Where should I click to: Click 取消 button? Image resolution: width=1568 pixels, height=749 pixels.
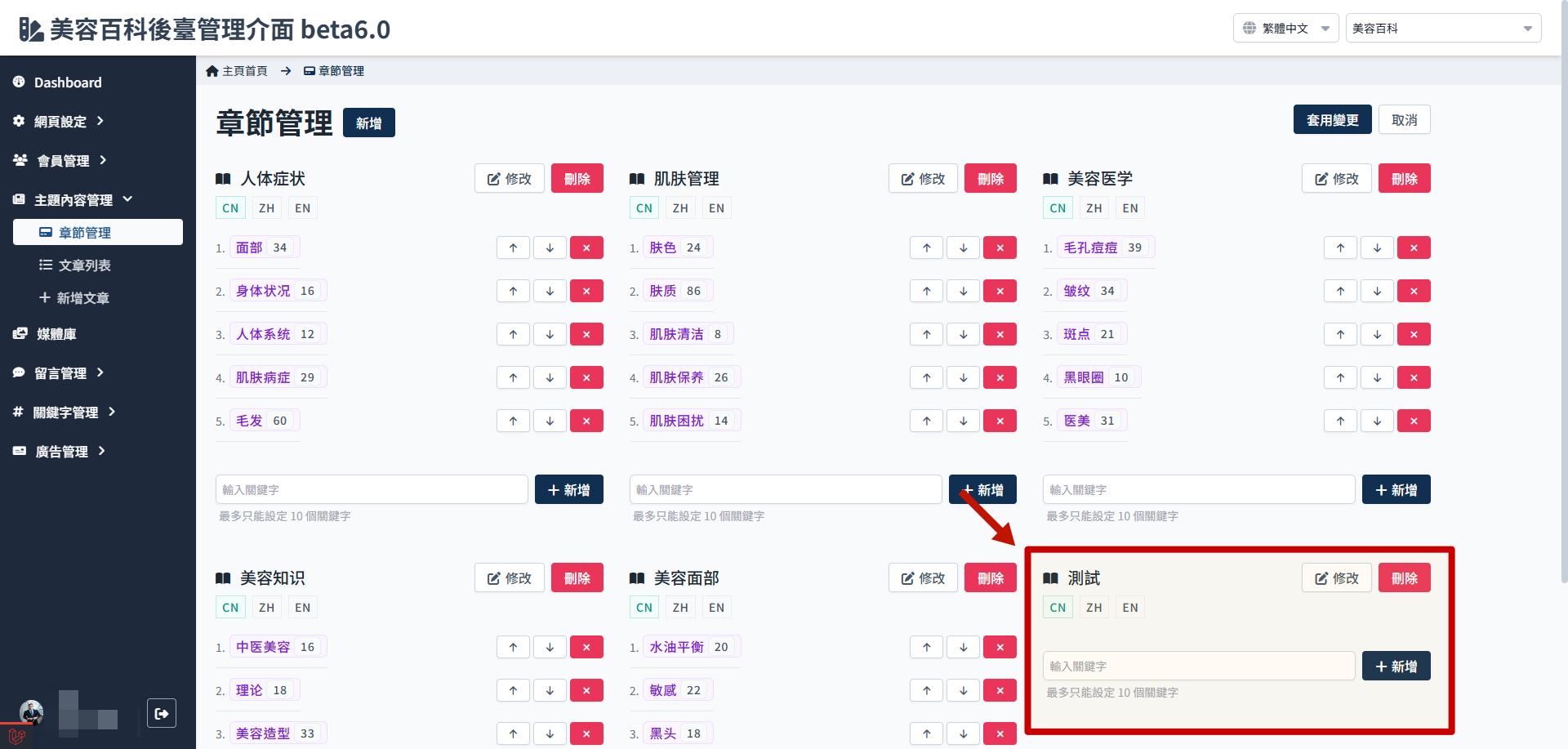[x=1405, y=120]
